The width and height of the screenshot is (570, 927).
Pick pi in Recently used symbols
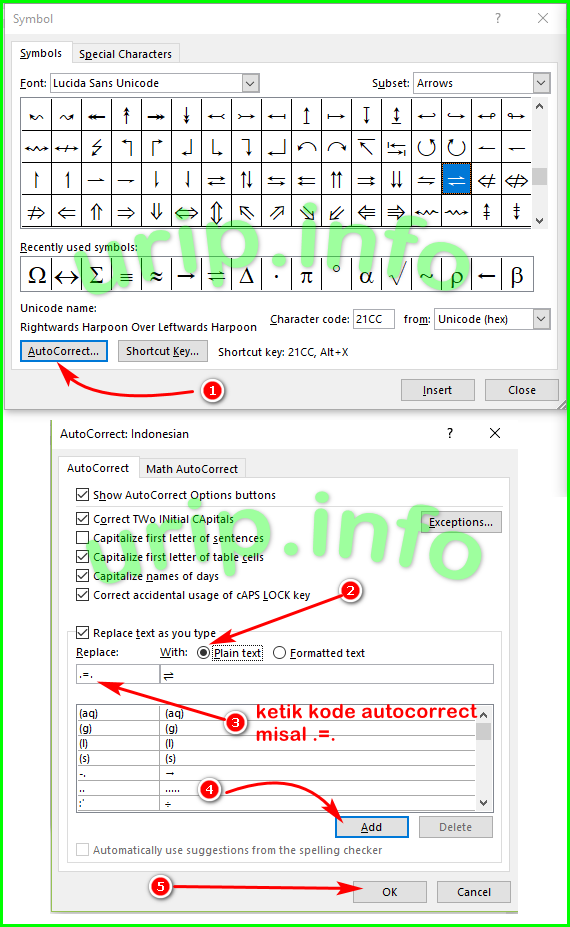(x=306, y=275)
